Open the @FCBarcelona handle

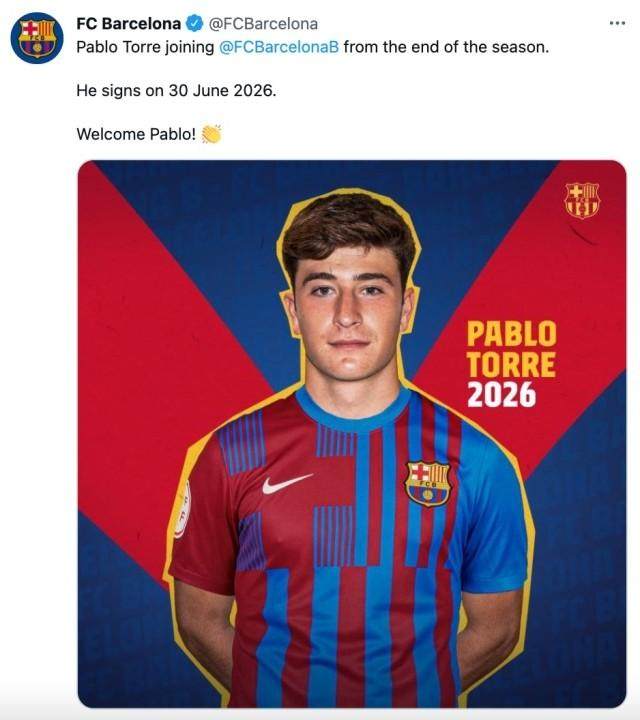tap(263, 23)
